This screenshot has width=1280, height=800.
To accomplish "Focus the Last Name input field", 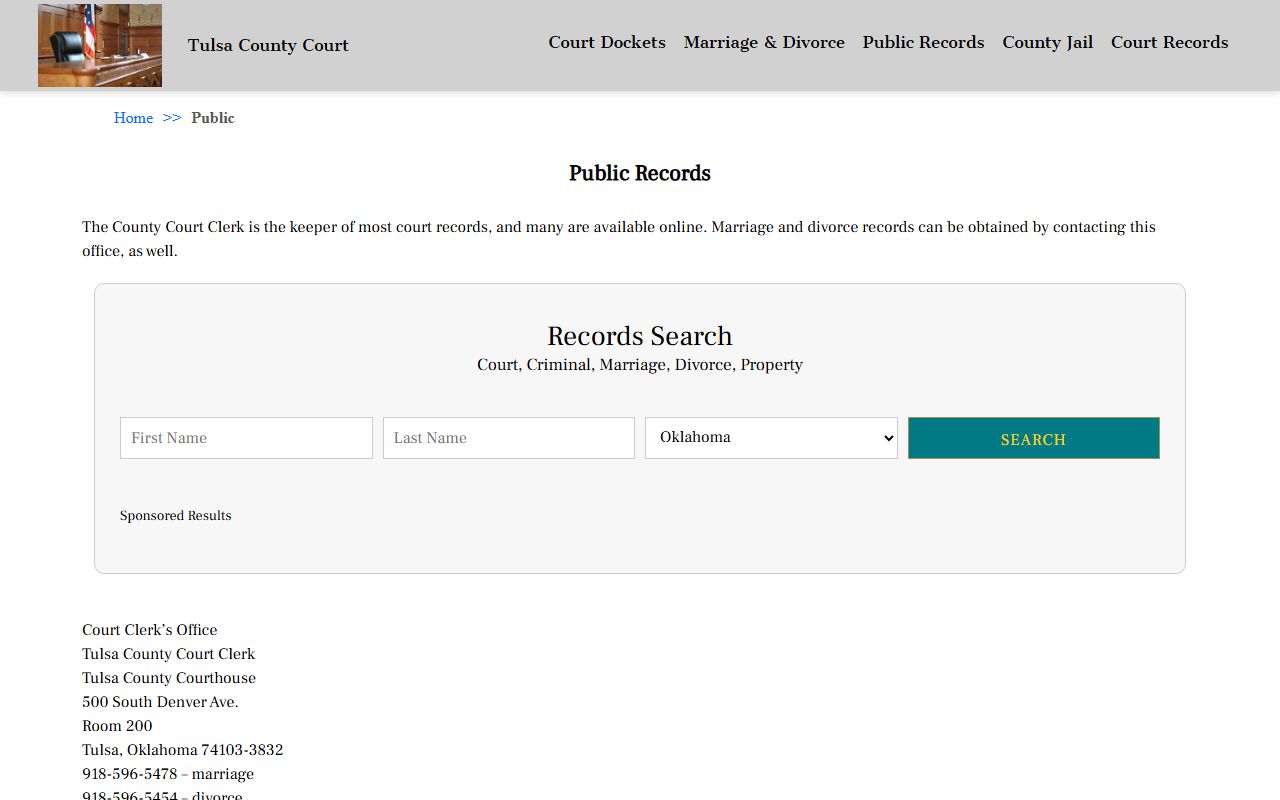I will pos(508,438).
